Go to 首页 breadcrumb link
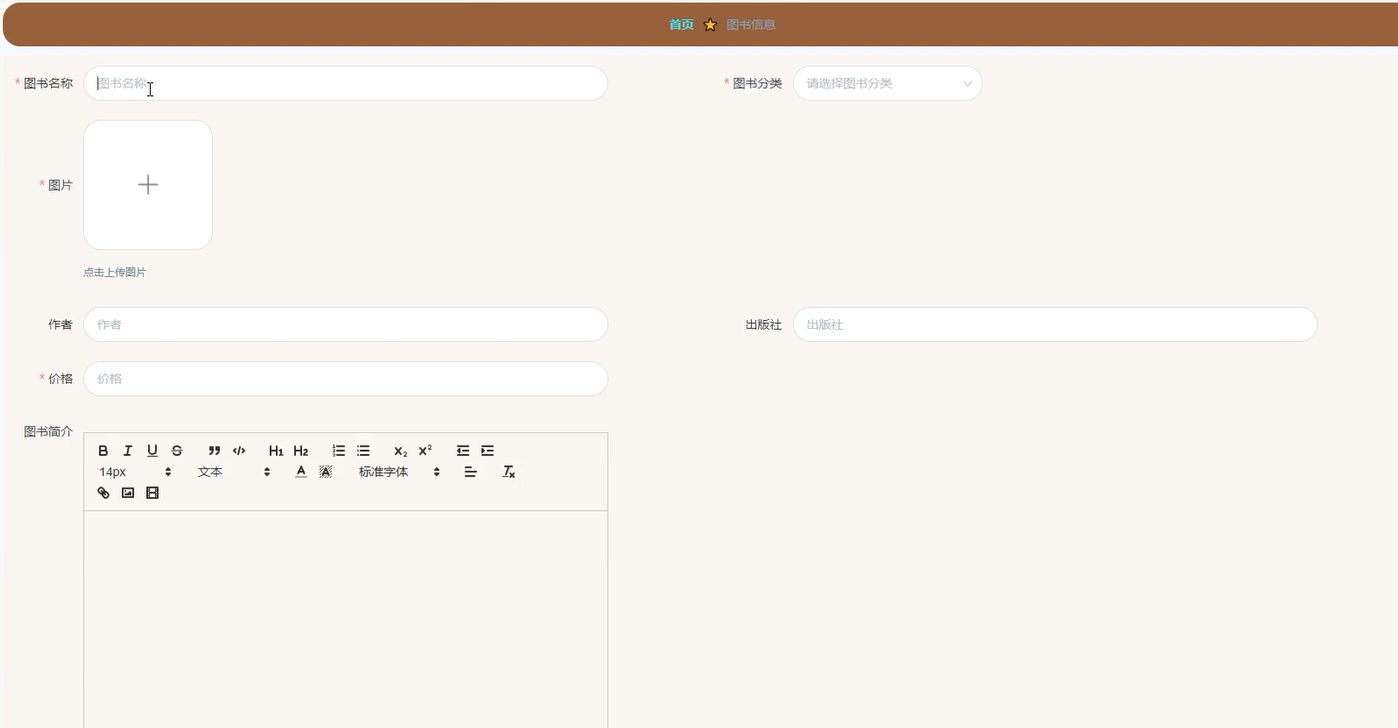 pos(681,25)
